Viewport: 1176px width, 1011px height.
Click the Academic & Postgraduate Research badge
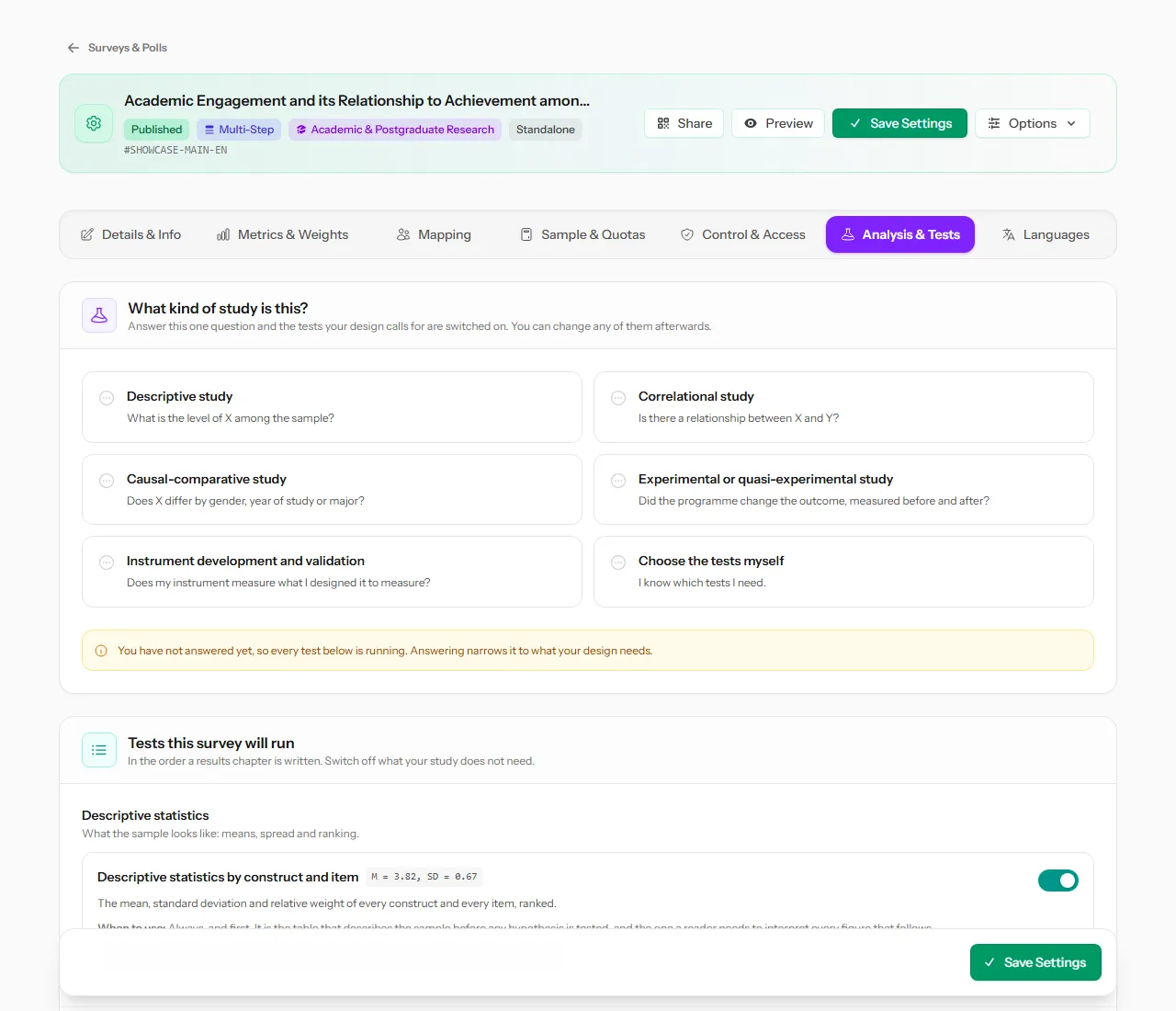click(395, 130)
